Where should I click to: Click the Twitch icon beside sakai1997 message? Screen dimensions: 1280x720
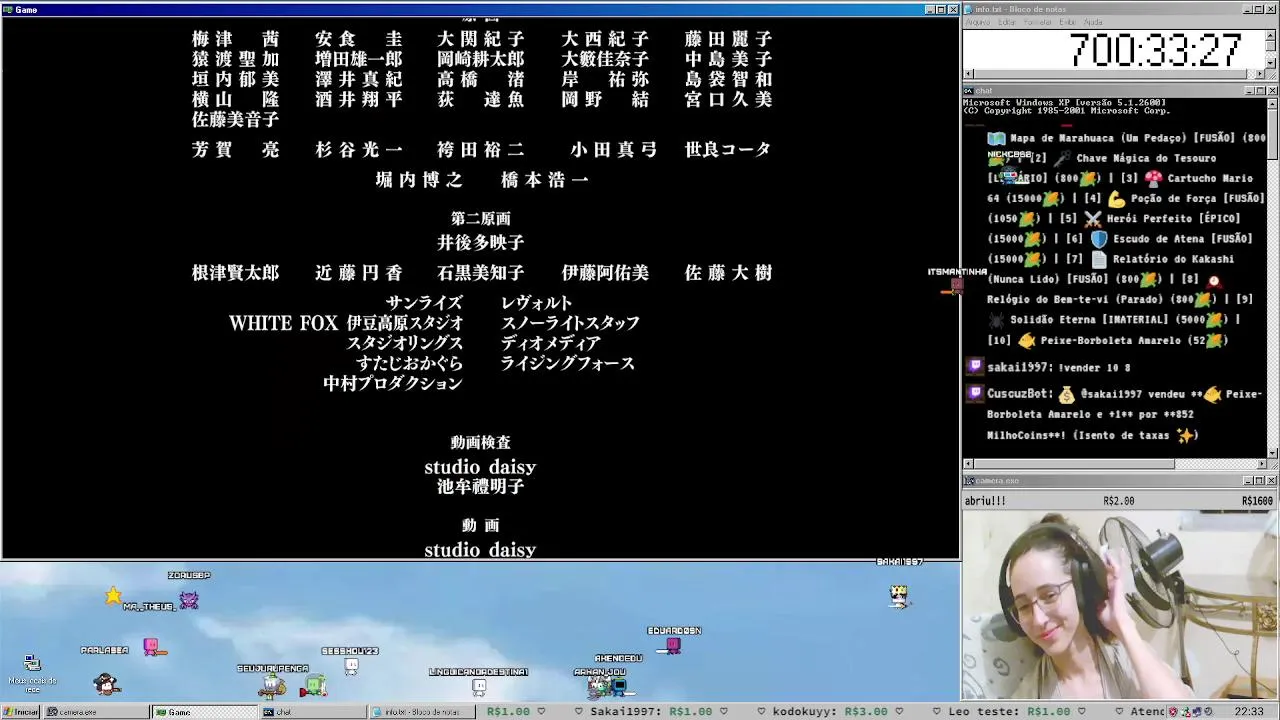[x=975, y=367]
